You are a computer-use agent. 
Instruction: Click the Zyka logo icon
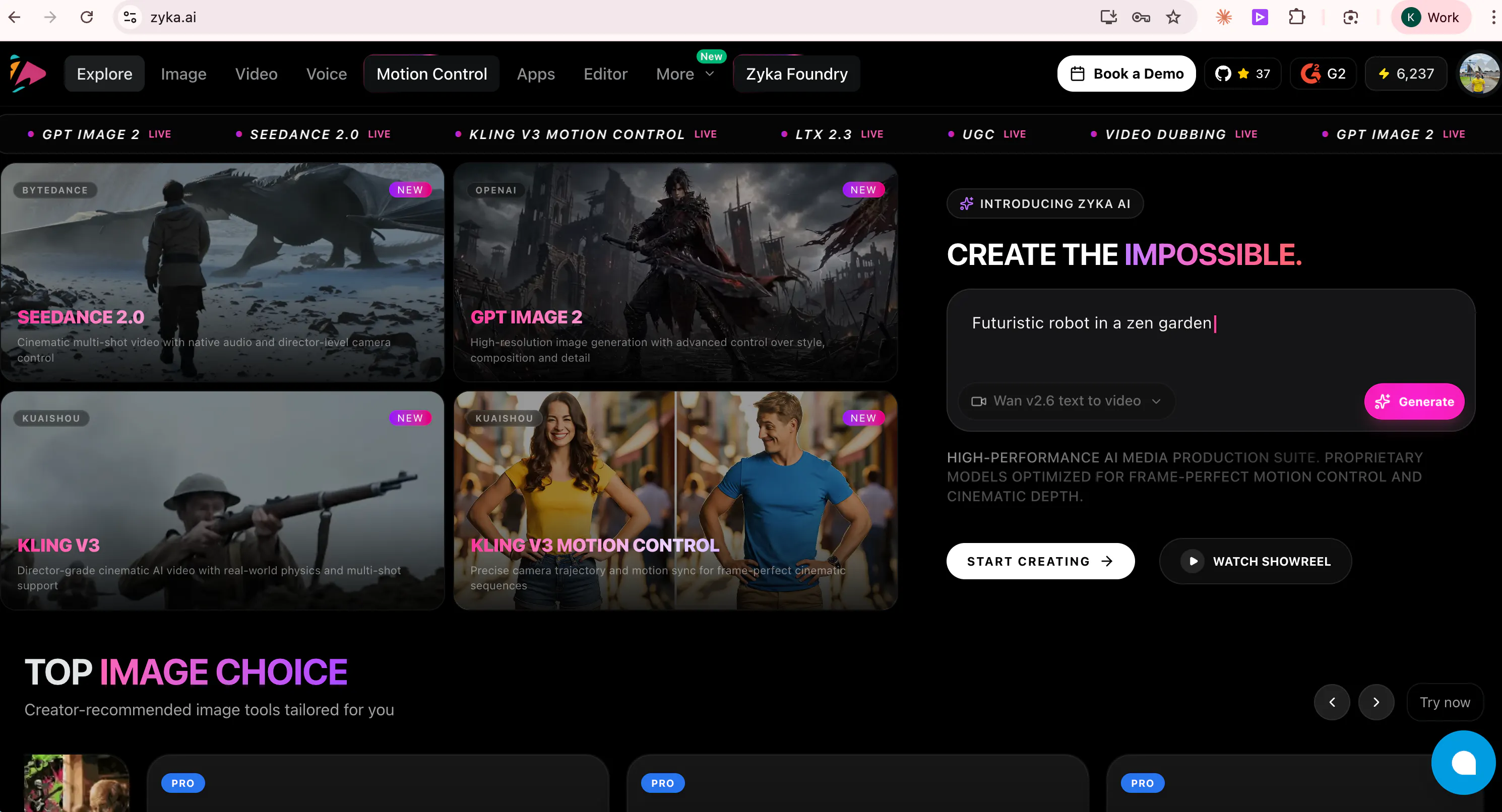(x=27, y=74)
